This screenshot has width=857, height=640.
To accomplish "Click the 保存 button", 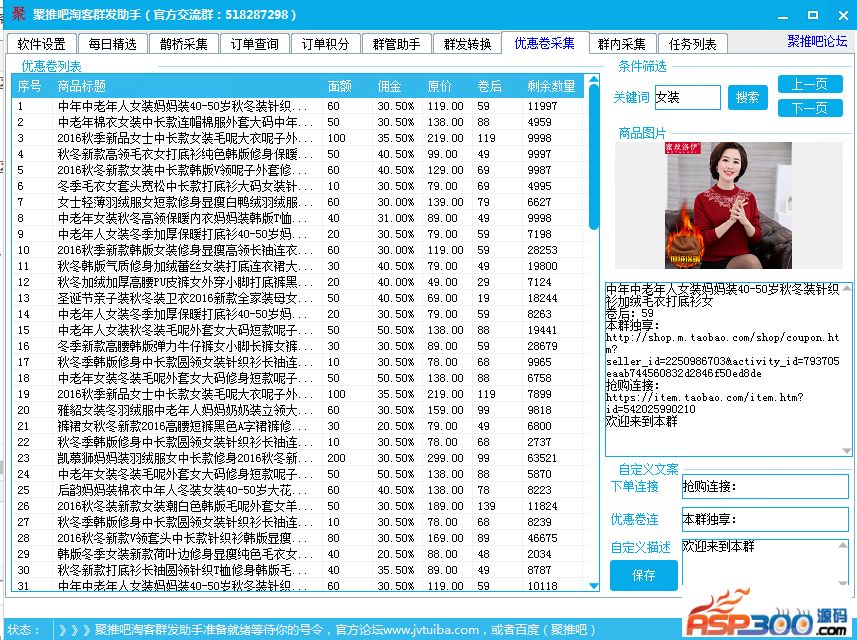I will click(x=644, y=575).
